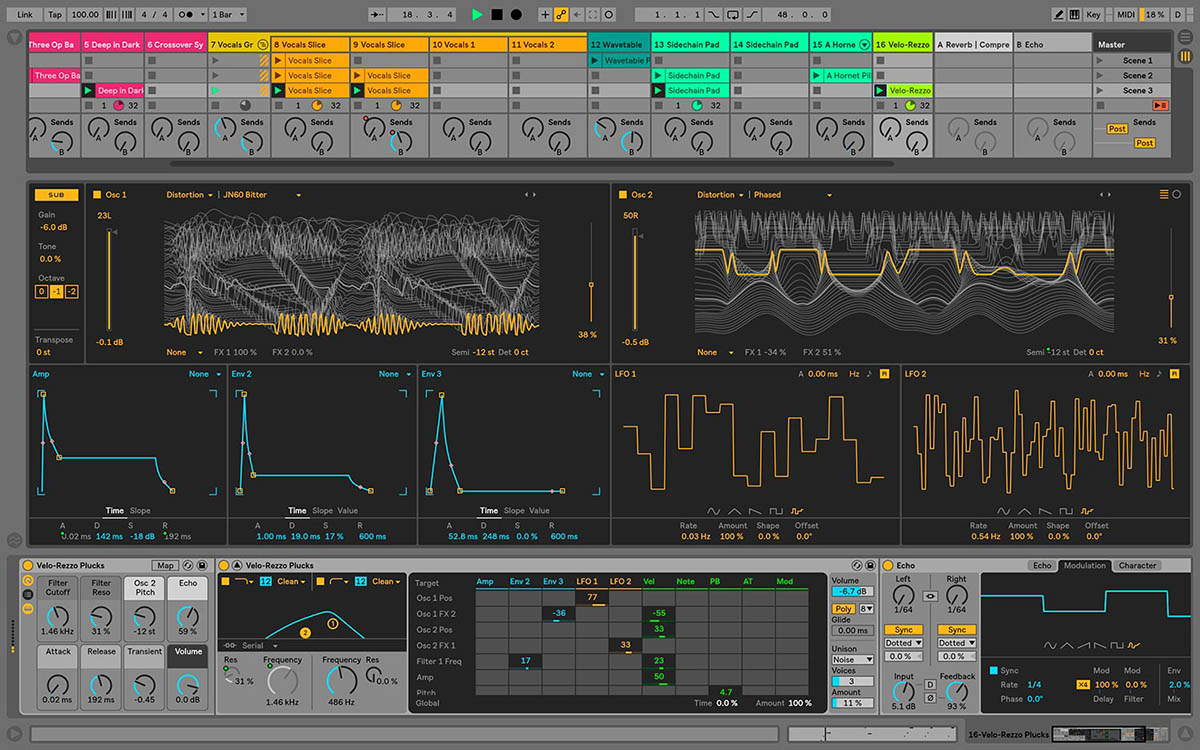Open the Unison Noise mode dropdown

[852, 659]
